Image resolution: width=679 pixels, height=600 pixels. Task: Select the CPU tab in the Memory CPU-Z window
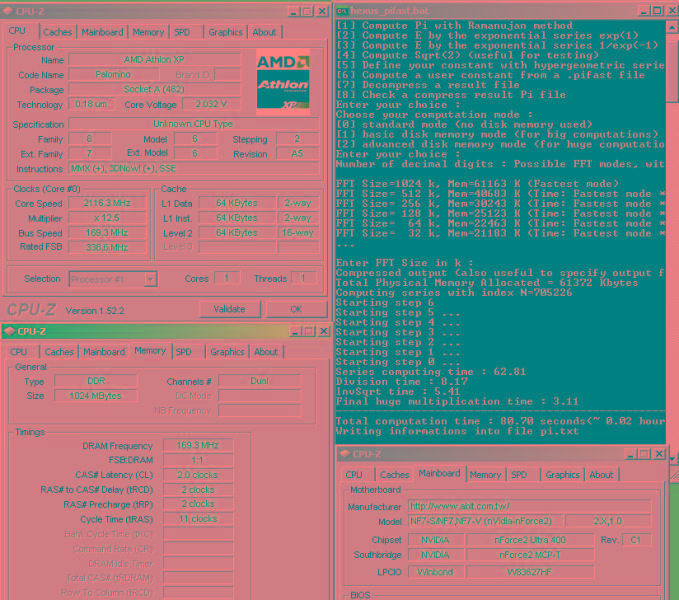[19, 352]
